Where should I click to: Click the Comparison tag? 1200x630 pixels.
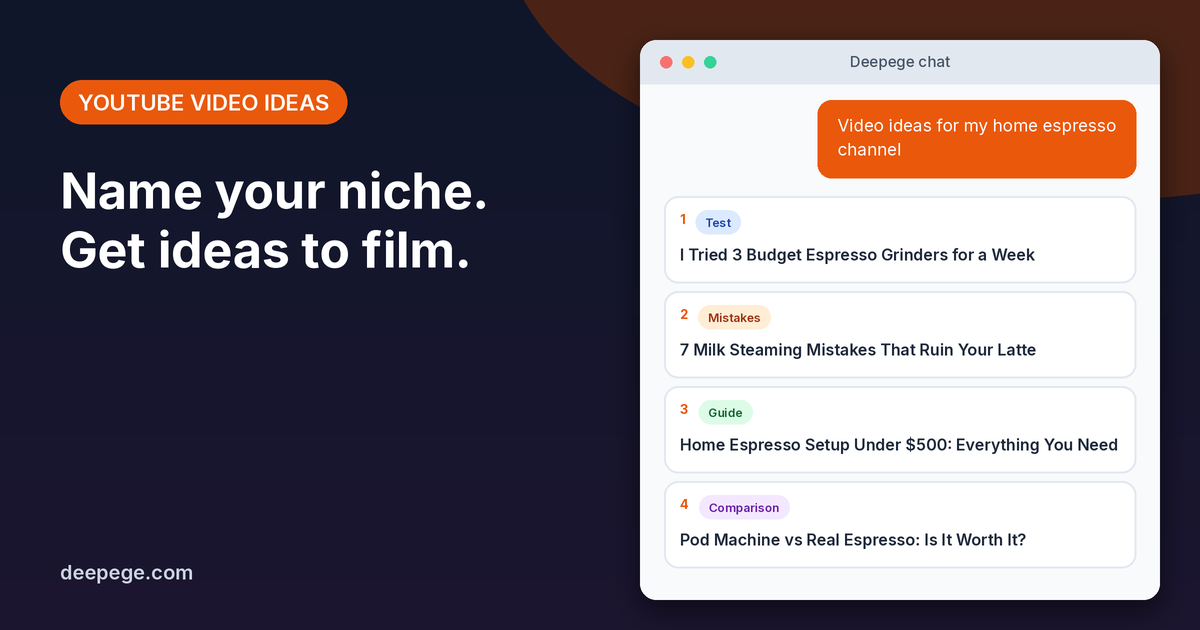[x=744, y=508]
